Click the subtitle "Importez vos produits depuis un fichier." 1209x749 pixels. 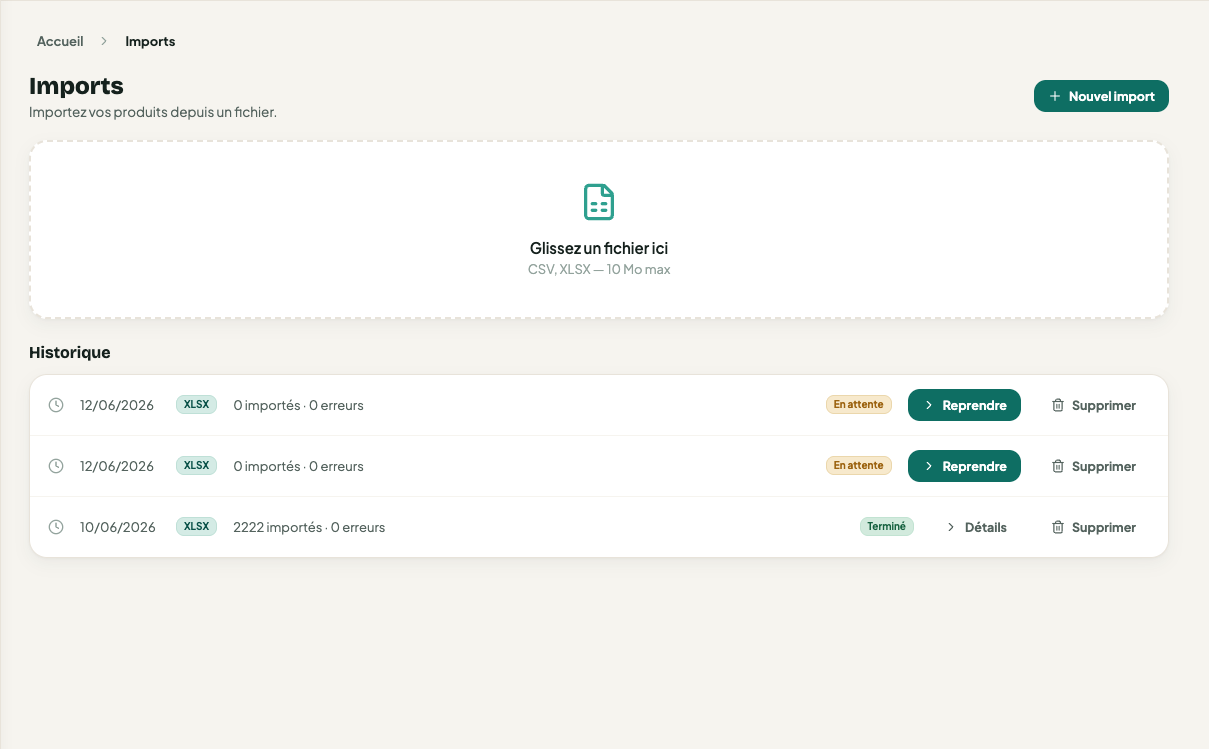point(153,112)
